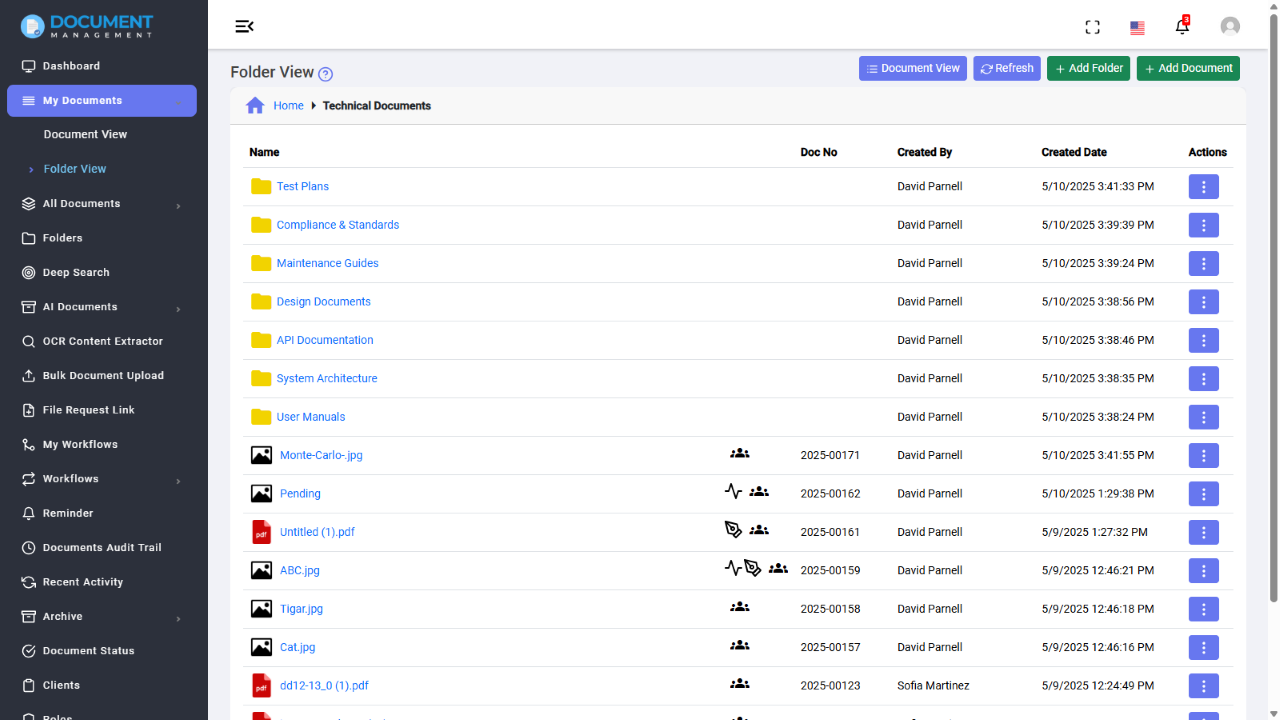Click the PDF icon beside dd12-13_0 (1).pdf
This screenshot has width=1280, height=720.
point(261,685)
